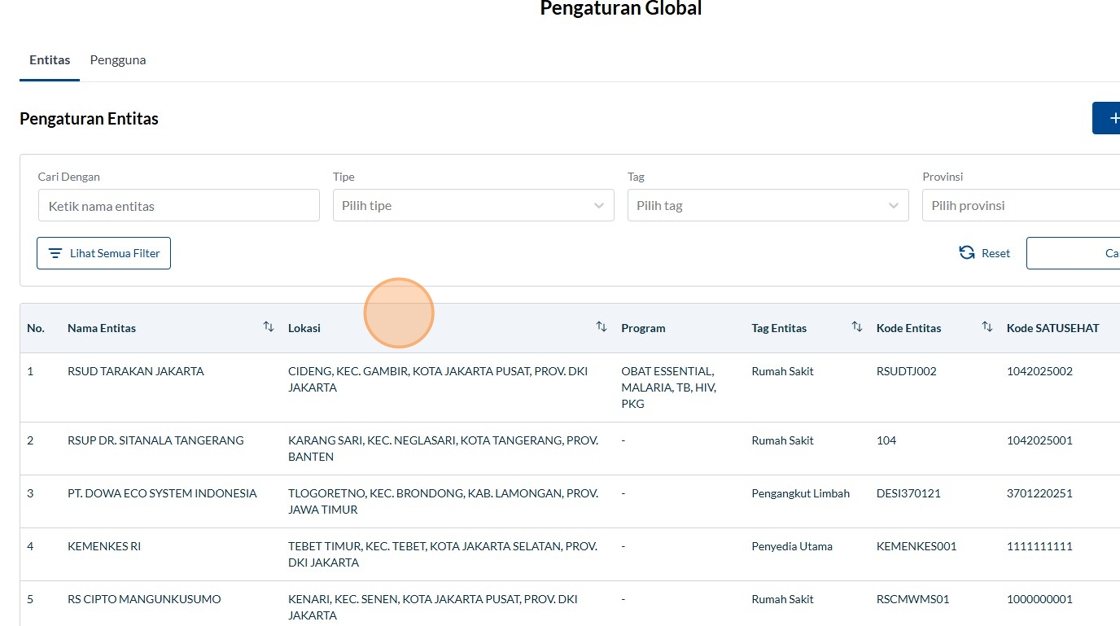This screenshot has width=1120, height=626.
Task: Click entity code DESI370121
Action: click(909, 493)
